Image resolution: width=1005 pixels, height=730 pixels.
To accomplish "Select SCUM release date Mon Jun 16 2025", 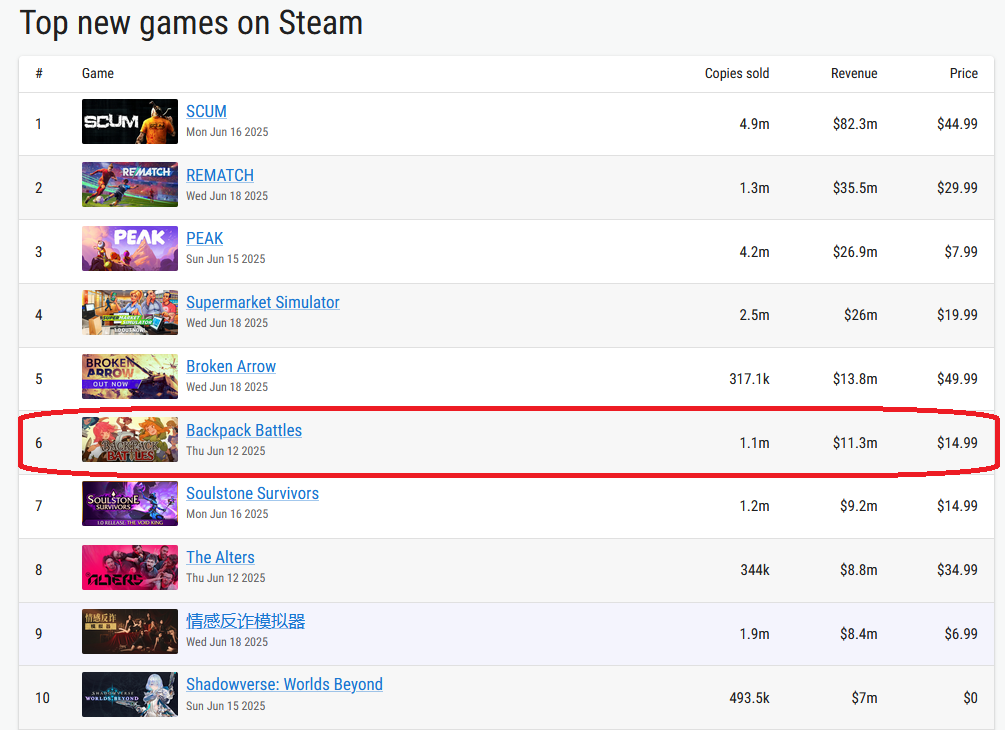I will click(227, 132).
